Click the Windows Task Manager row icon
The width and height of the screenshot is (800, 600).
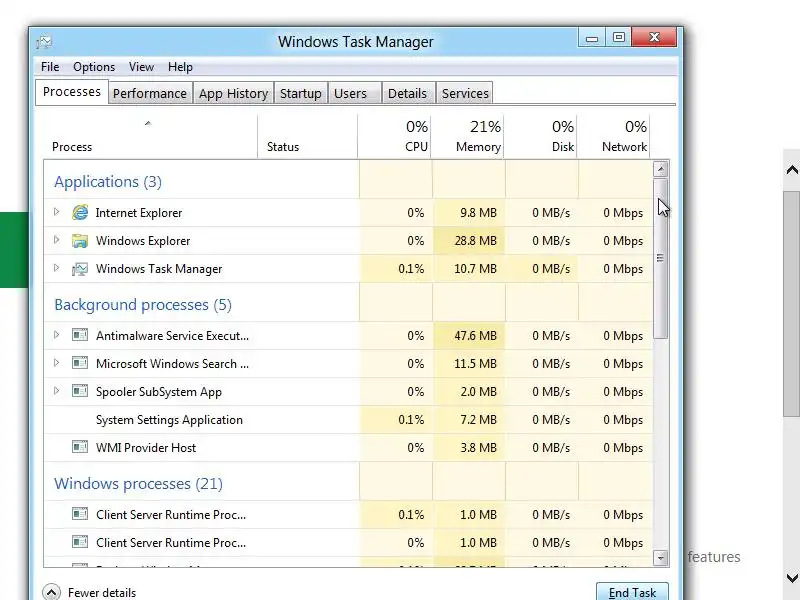pos(80,268)
